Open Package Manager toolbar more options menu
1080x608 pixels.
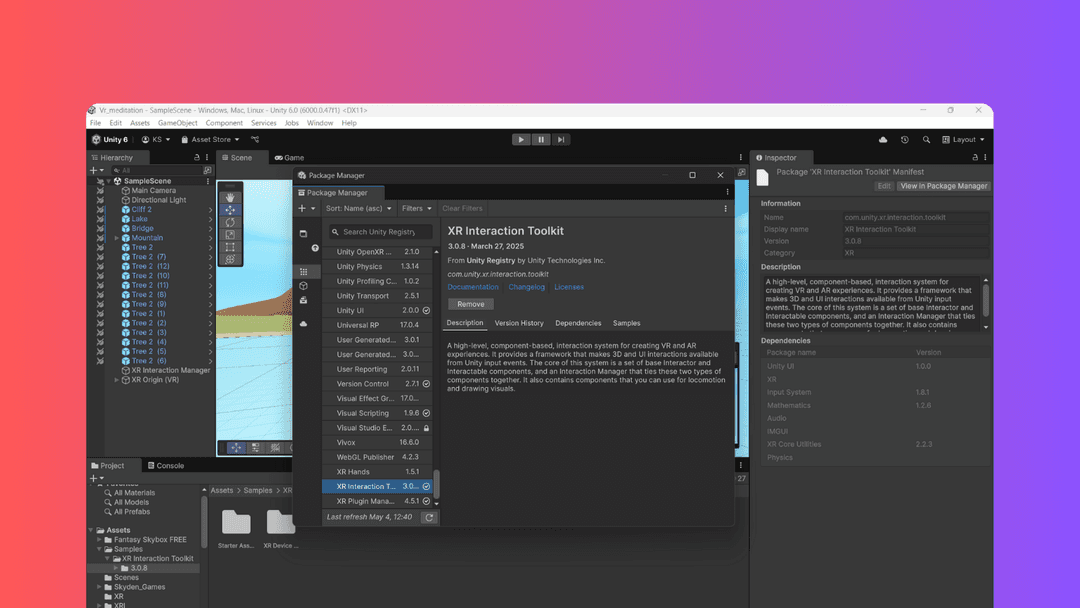pyautogui.click(x=725, y=209)
